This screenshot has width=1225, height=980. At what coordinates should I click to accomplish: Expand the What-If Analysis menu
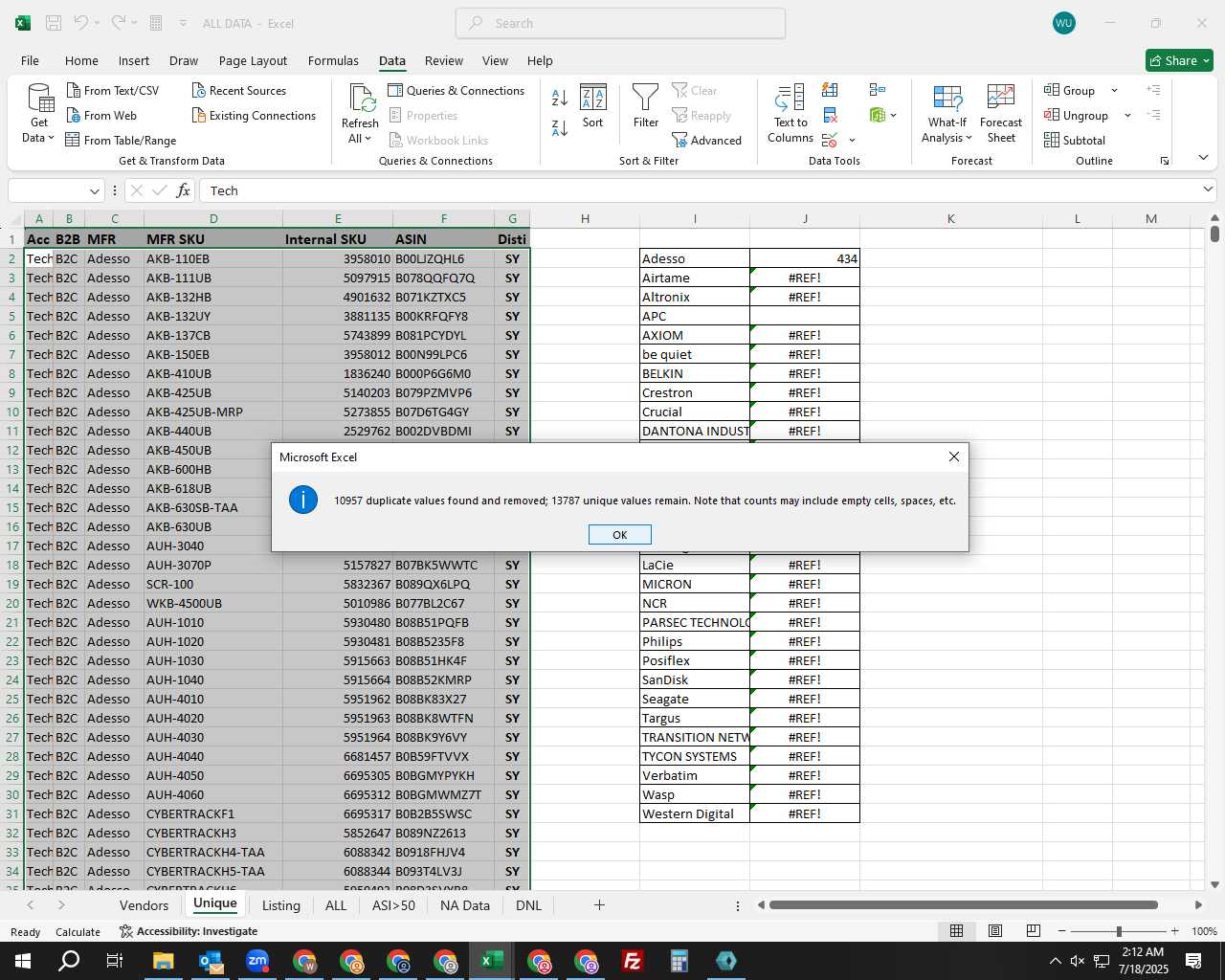point(947,114)
